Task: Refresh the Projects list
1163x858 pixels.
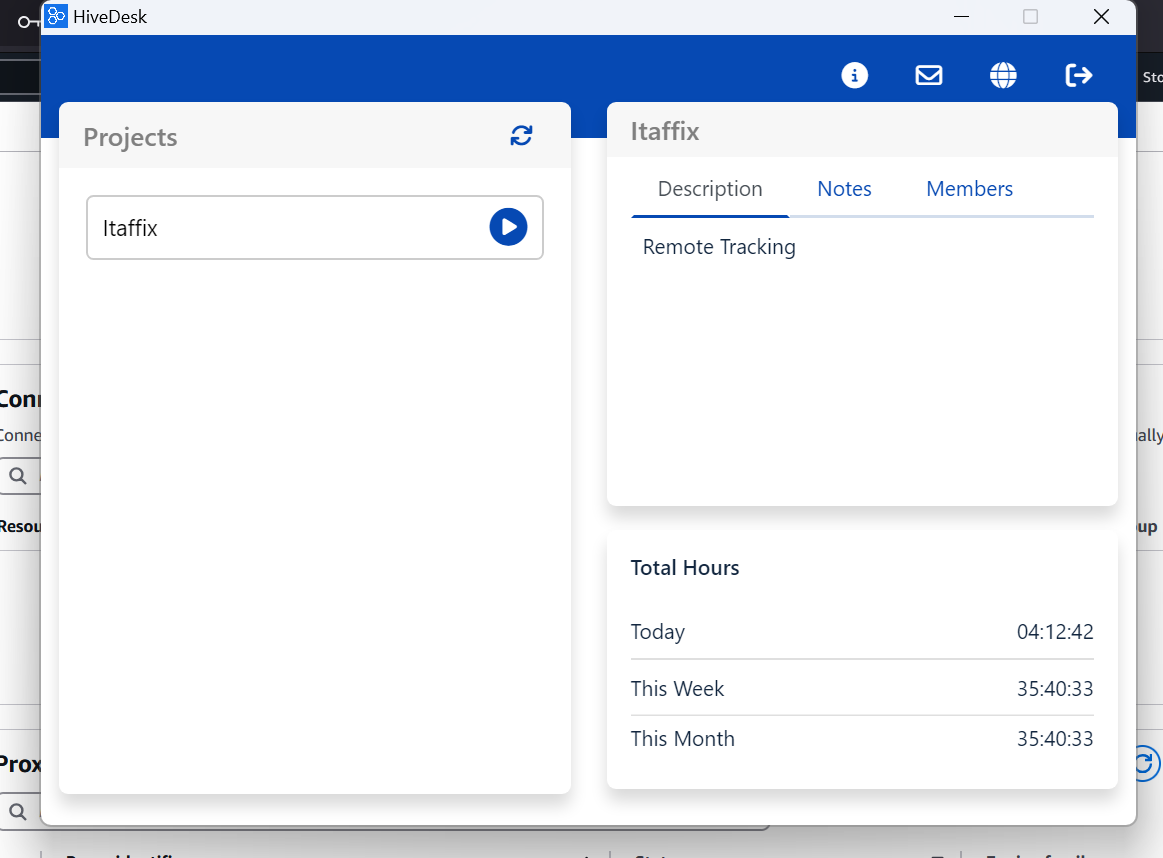Action: [x=521, y=136]
